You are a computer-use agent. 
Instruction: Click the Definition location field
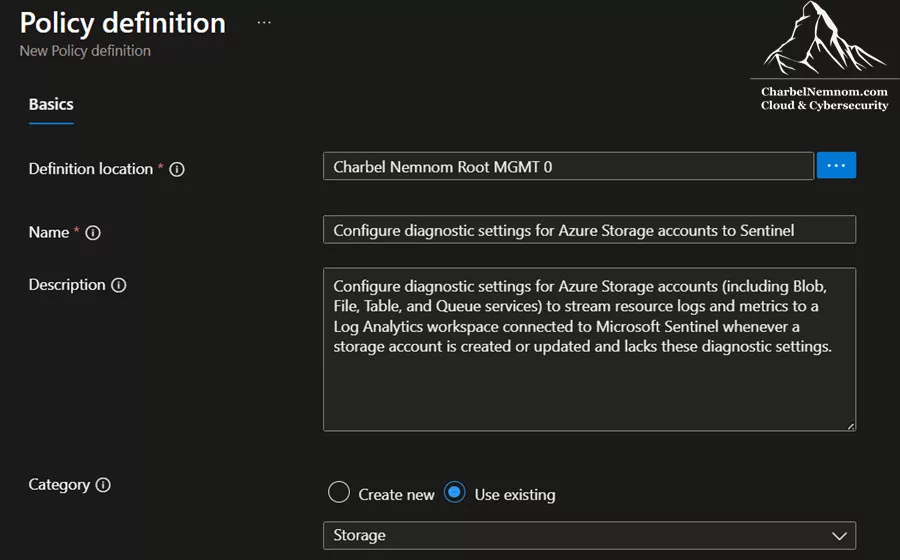coord(568,166)
